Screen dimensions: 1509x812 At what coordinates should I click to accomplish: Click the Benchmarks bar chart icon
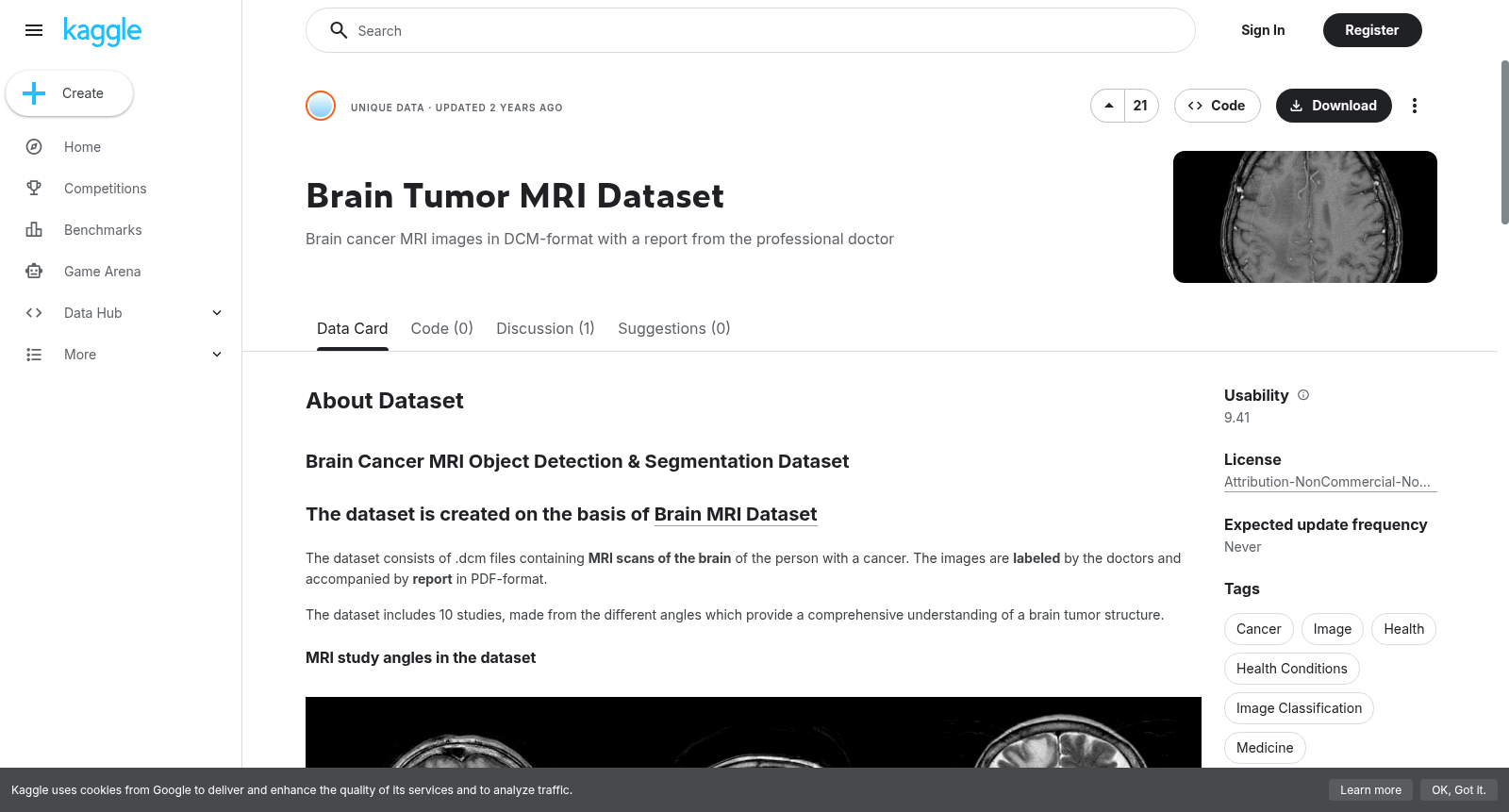pyautogui.click(x=34, y=230)
